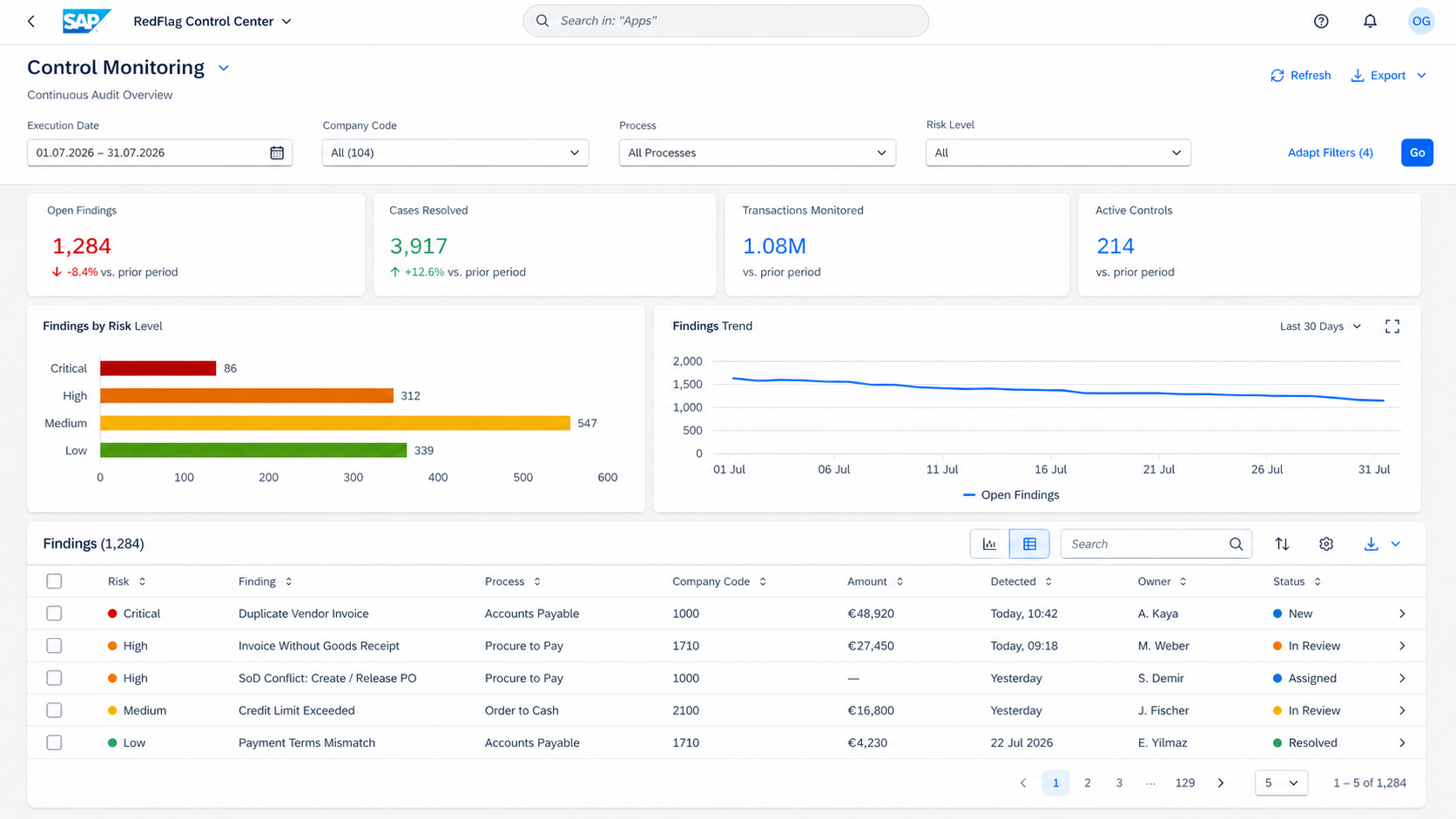Open the Cases Resolved KPI card
Viewport: 1456px width, 819px height.
point(544,245)
